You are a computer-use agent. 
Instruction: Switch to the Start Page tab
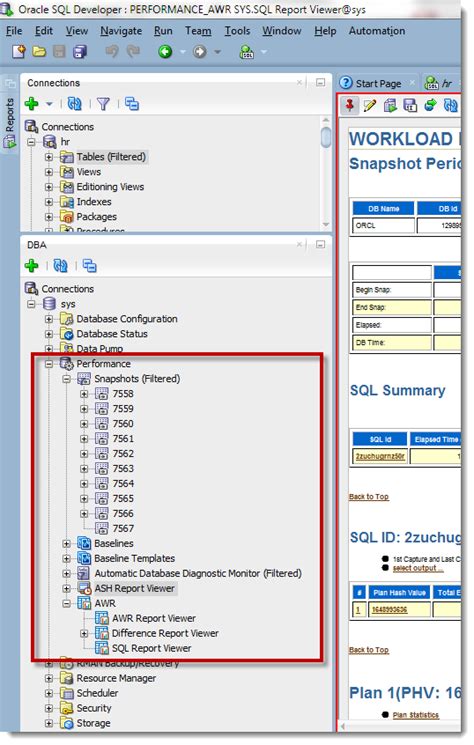tap(378, 84)
